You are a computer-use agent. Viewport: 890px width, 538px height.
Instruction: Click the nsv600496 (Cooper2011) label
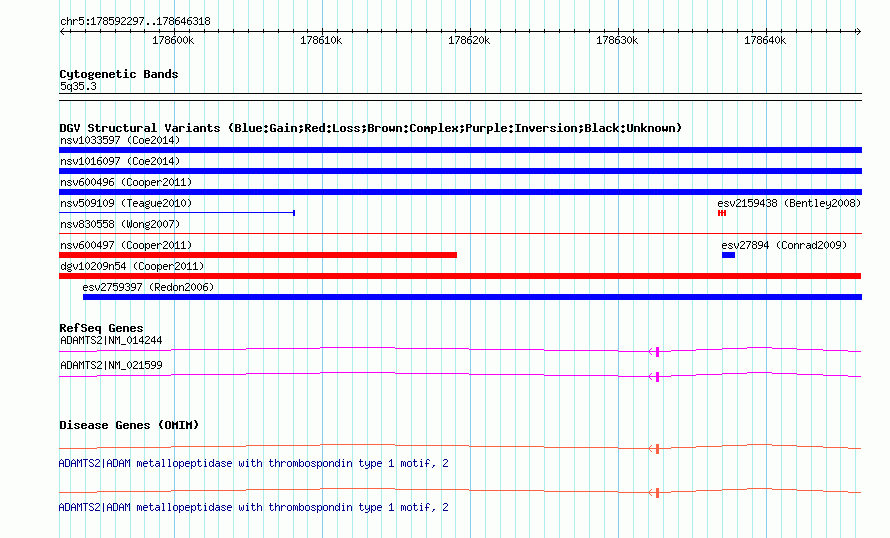pos(126,182)
